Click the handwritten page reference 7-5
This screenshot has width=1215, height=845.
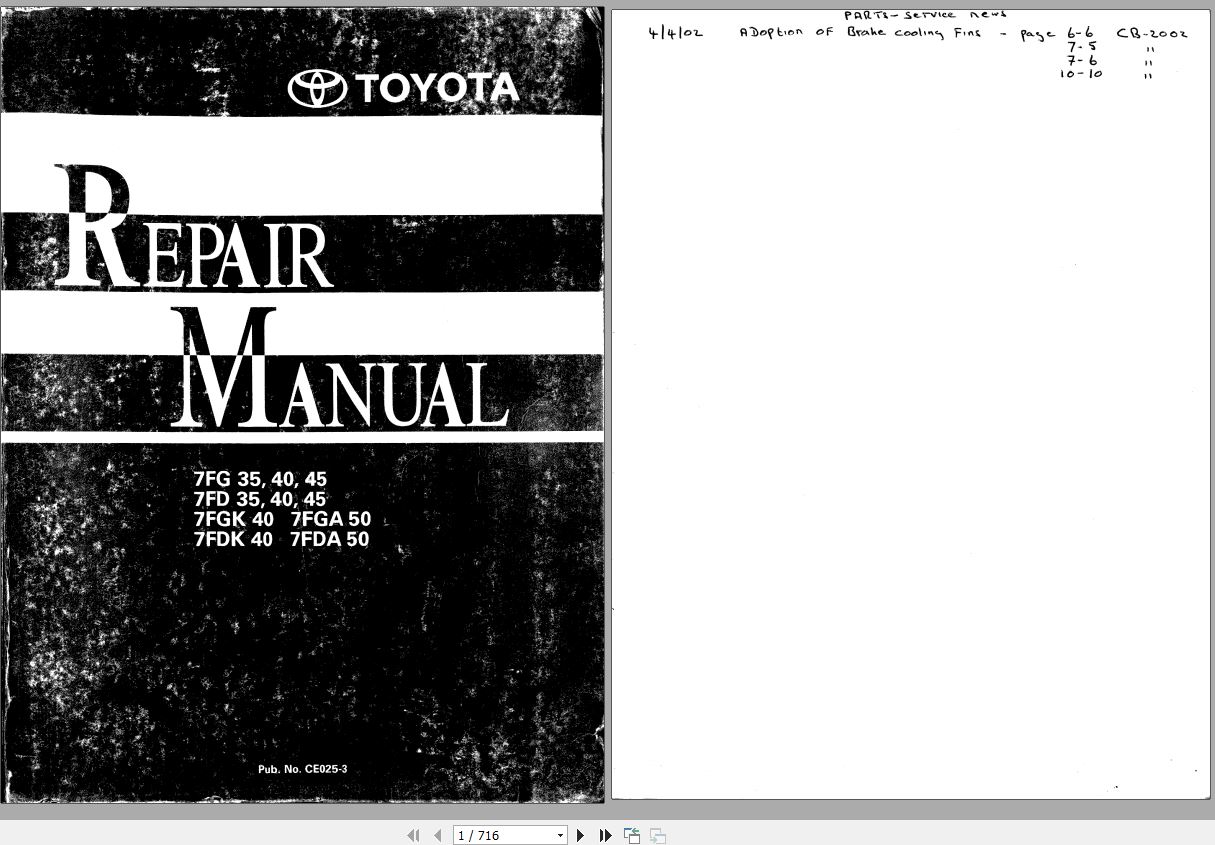point(1082,46)
